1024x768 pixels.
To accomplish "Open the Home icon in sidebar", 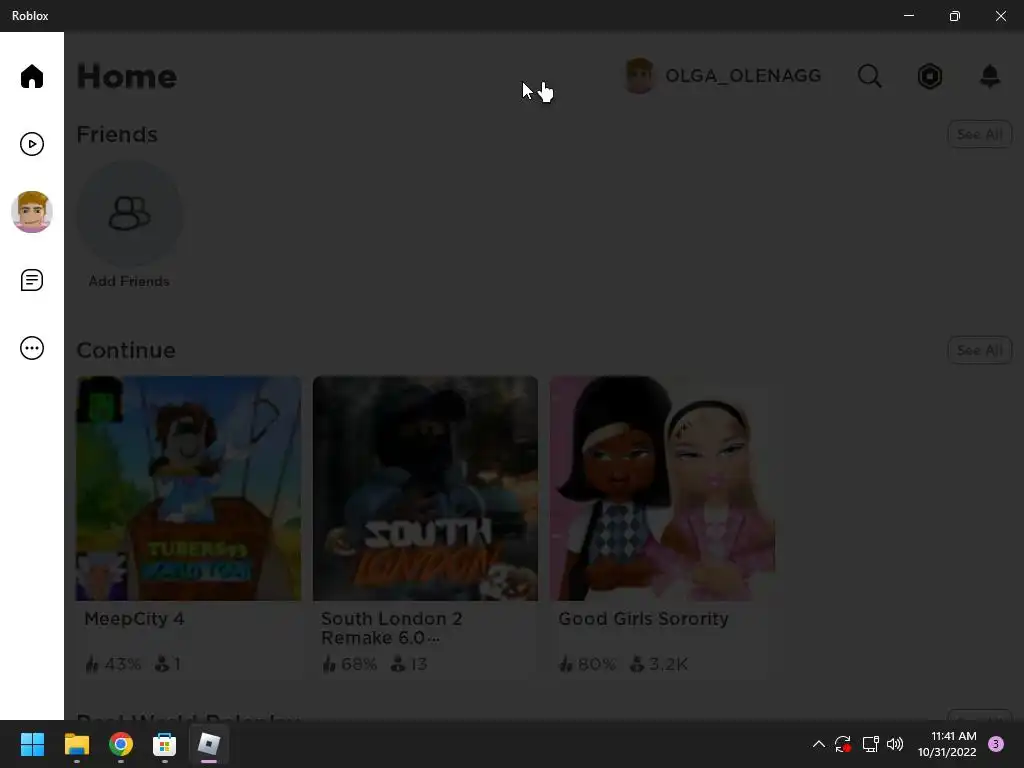I will [x=31, y=76].
